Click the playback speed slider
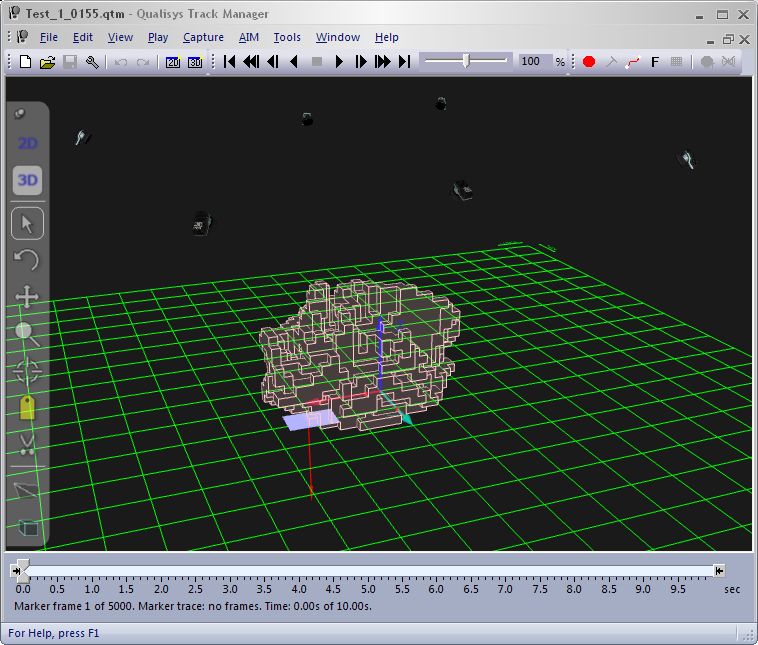Screen dimensions: 758x645 (x=466, y=62)
